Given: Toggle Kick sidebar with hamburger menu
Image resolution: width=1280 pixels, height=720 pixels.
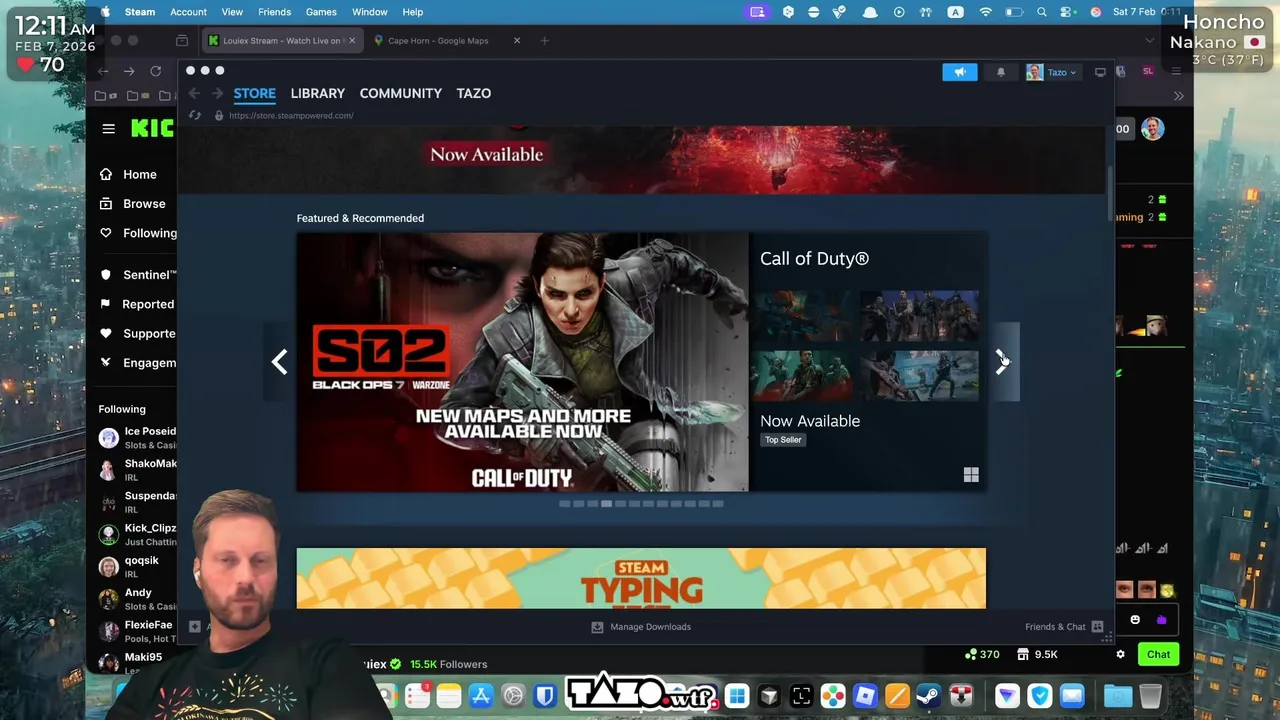Looking at the screenshot, I should [x=108, y=128].
